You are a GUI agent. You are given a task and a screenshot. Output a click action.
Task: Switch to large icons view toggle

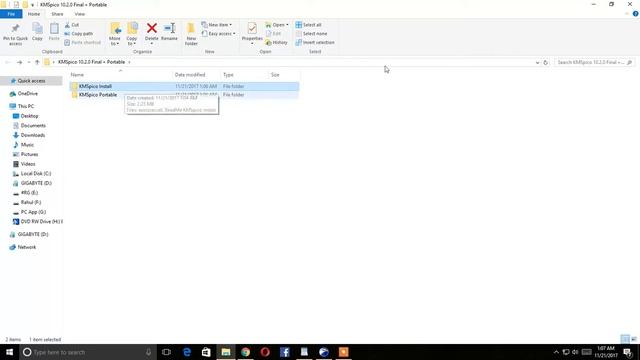634,339
